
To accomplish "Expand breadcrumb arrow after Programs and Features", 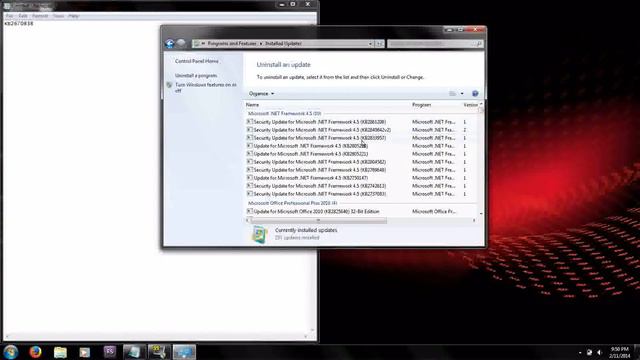I will (x=261, y=44).
